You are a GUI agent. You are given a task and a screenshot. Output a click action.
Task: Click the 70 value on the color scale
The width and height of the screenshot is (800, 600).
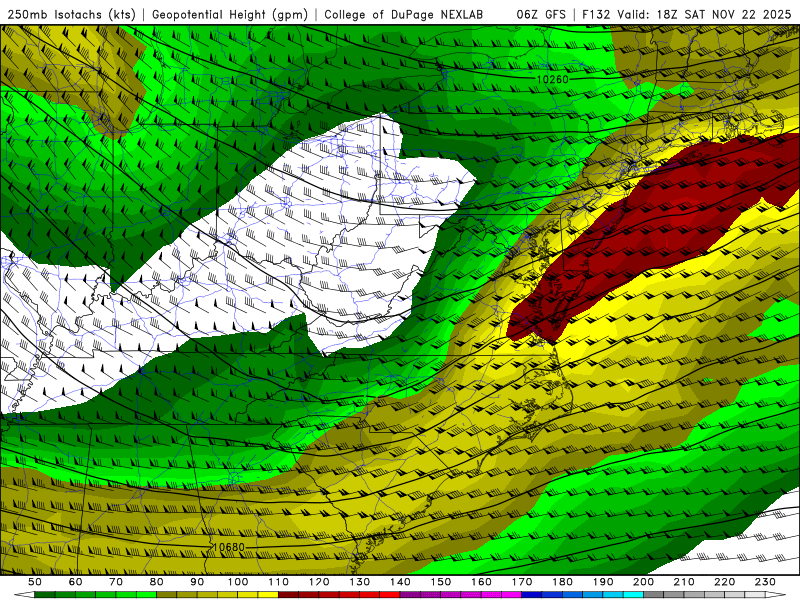pyautogui.click(x=116, y=582)
